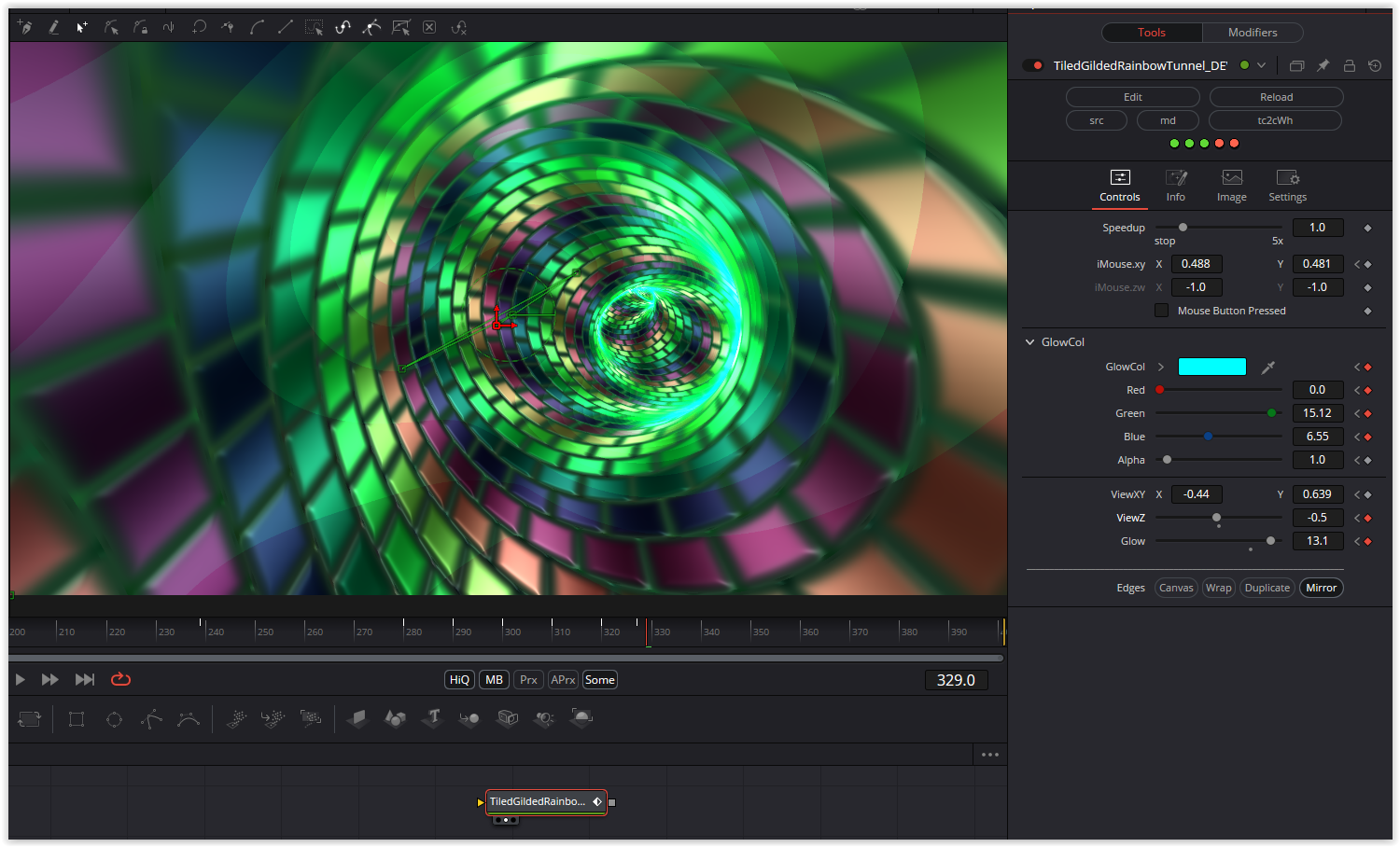
Task: Add the Camera 3D tool
Action: (x=507, y=718)
